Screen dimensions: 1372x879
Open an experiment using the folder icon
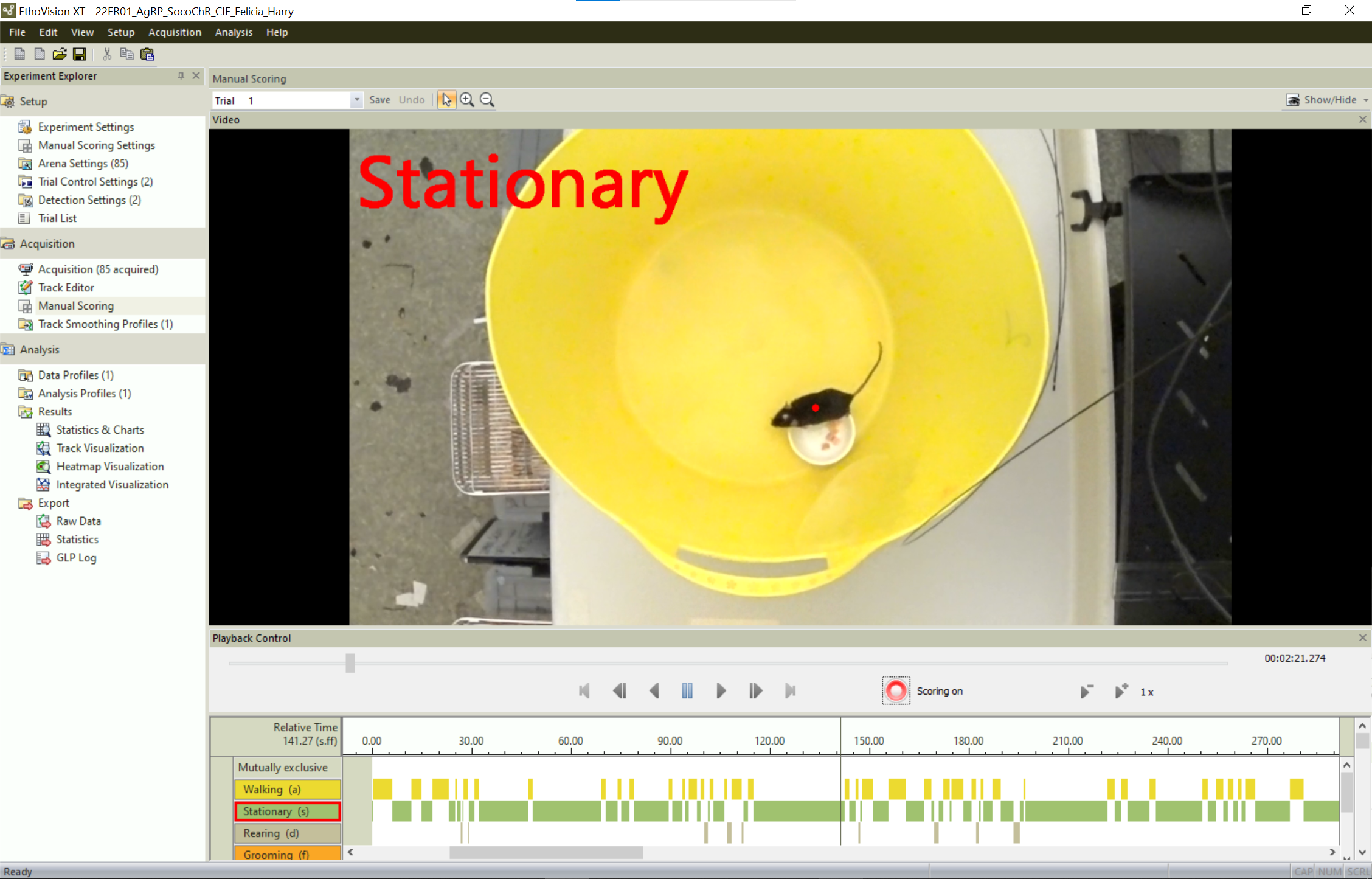(x=59, y=54)
